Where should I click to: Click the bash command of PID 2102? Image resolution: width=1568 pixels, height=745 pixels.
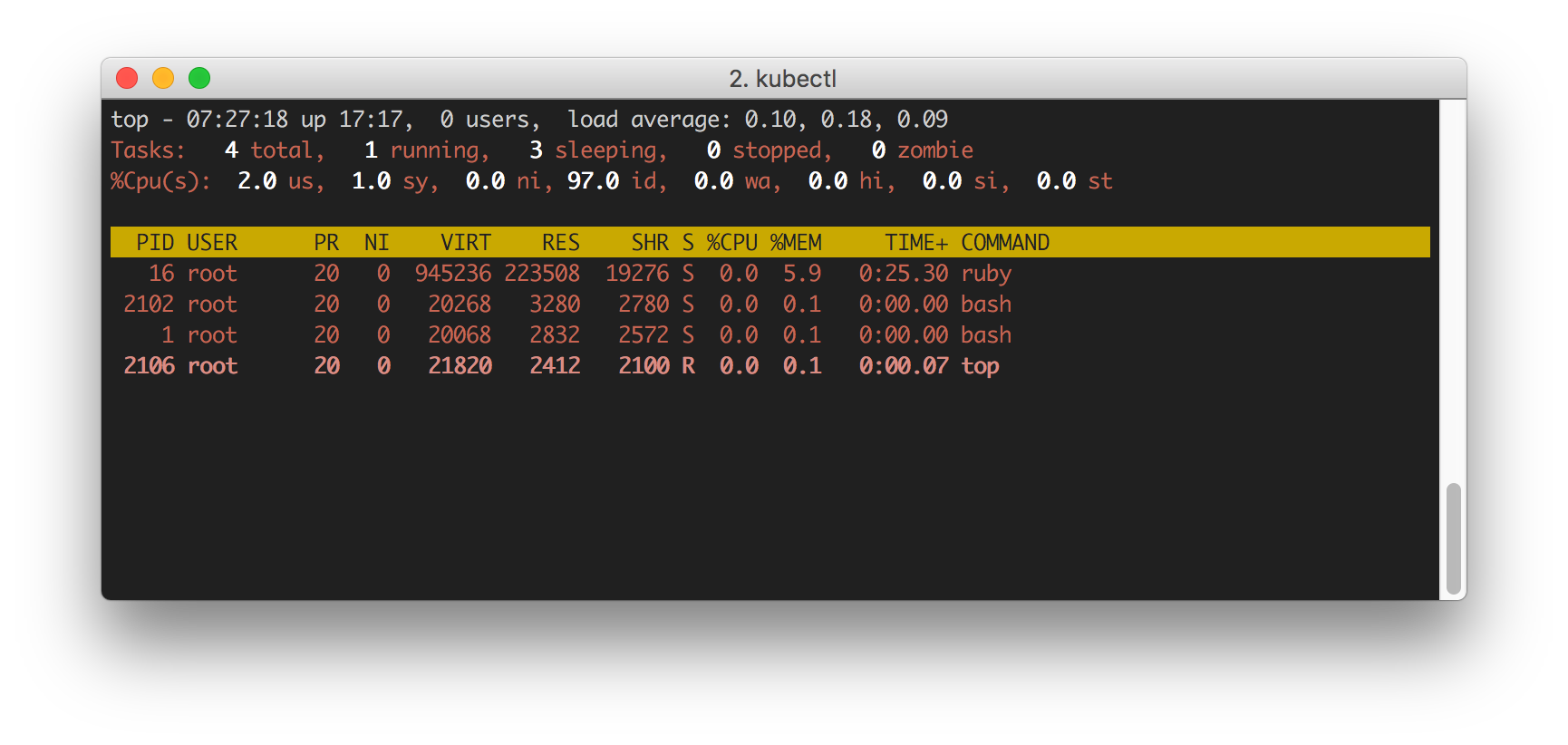pyautogui.click(x=986, y=305)
